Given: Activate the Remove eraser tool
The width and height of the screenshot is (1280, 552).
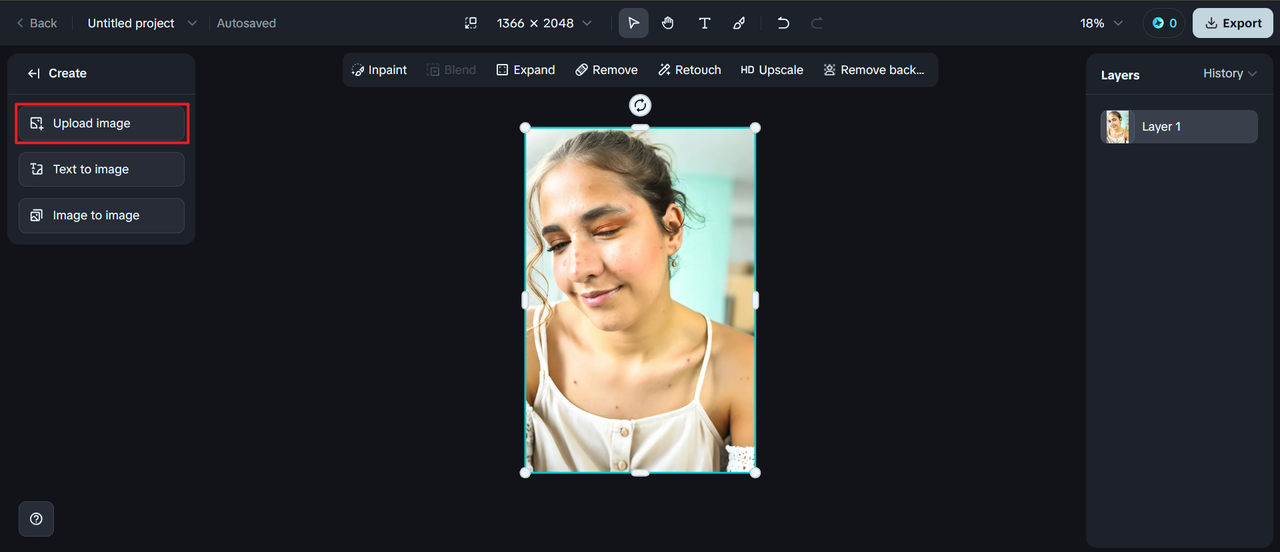Looking at the screenshot, I should tap(606, 70).
